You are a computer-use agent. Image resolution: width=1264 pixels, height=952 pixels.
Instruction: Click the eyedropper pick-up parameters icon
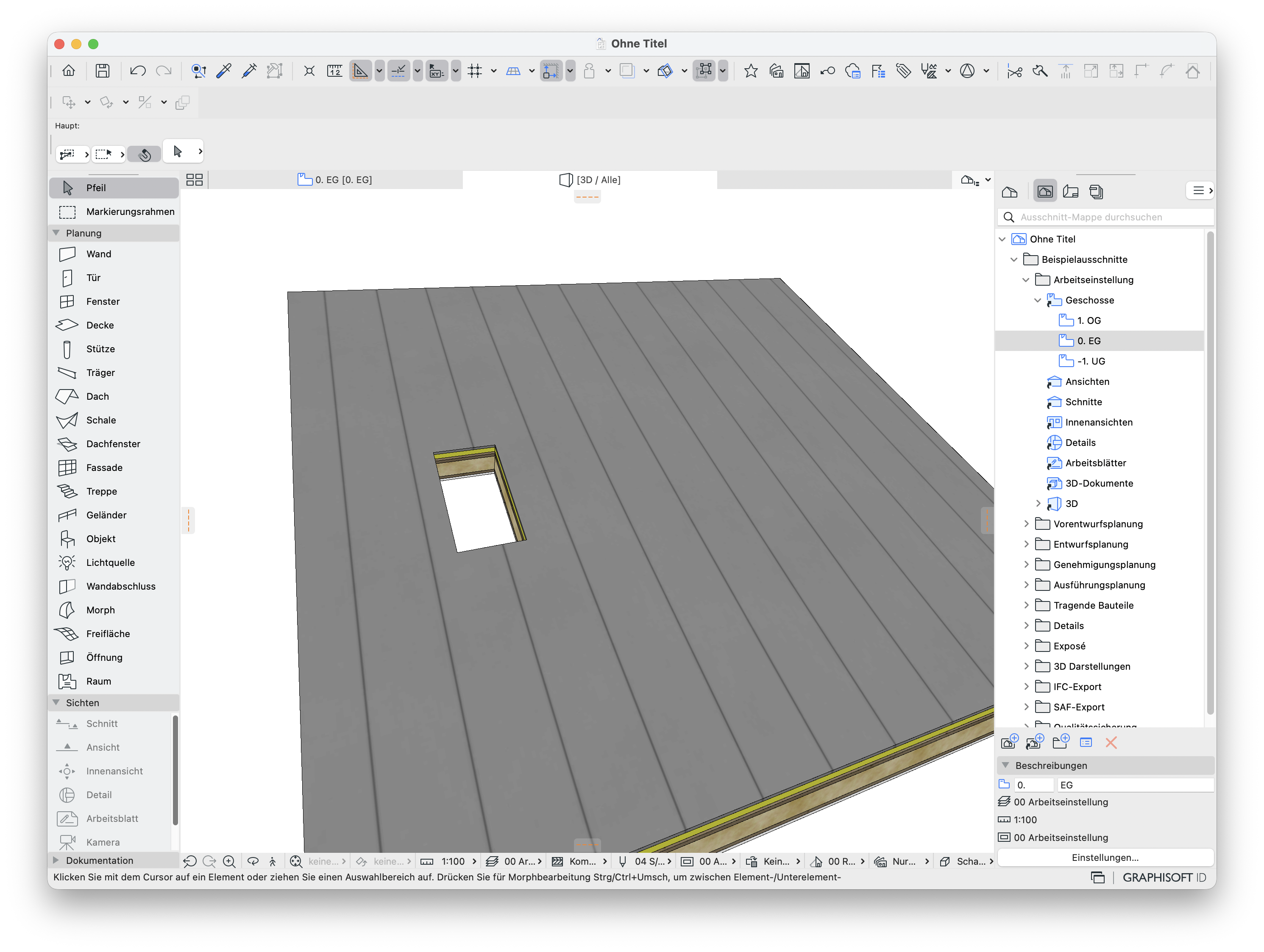(x=224, y=71)
